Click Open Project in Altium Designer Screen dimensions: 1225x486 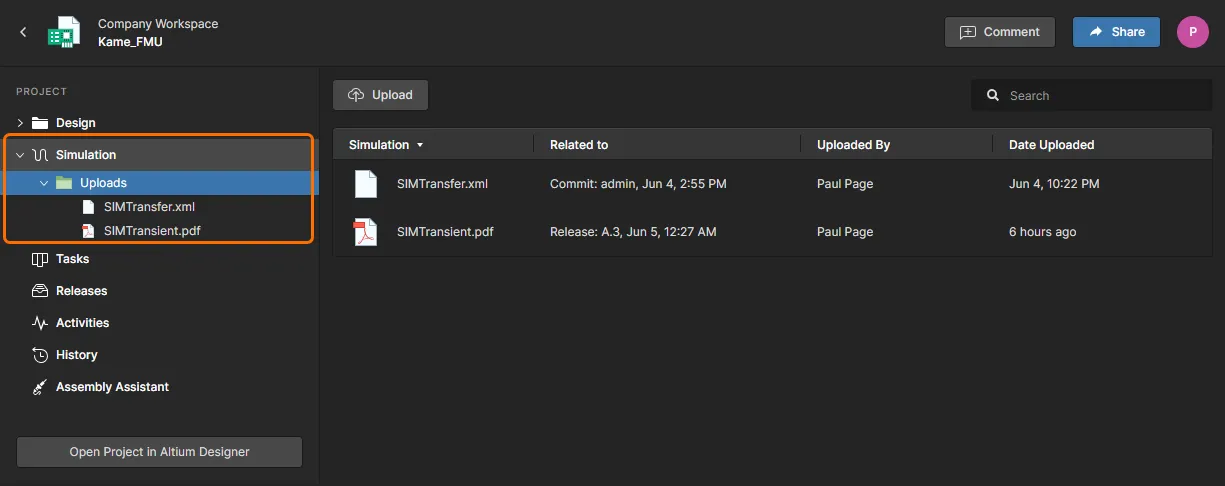pos(159,452)
